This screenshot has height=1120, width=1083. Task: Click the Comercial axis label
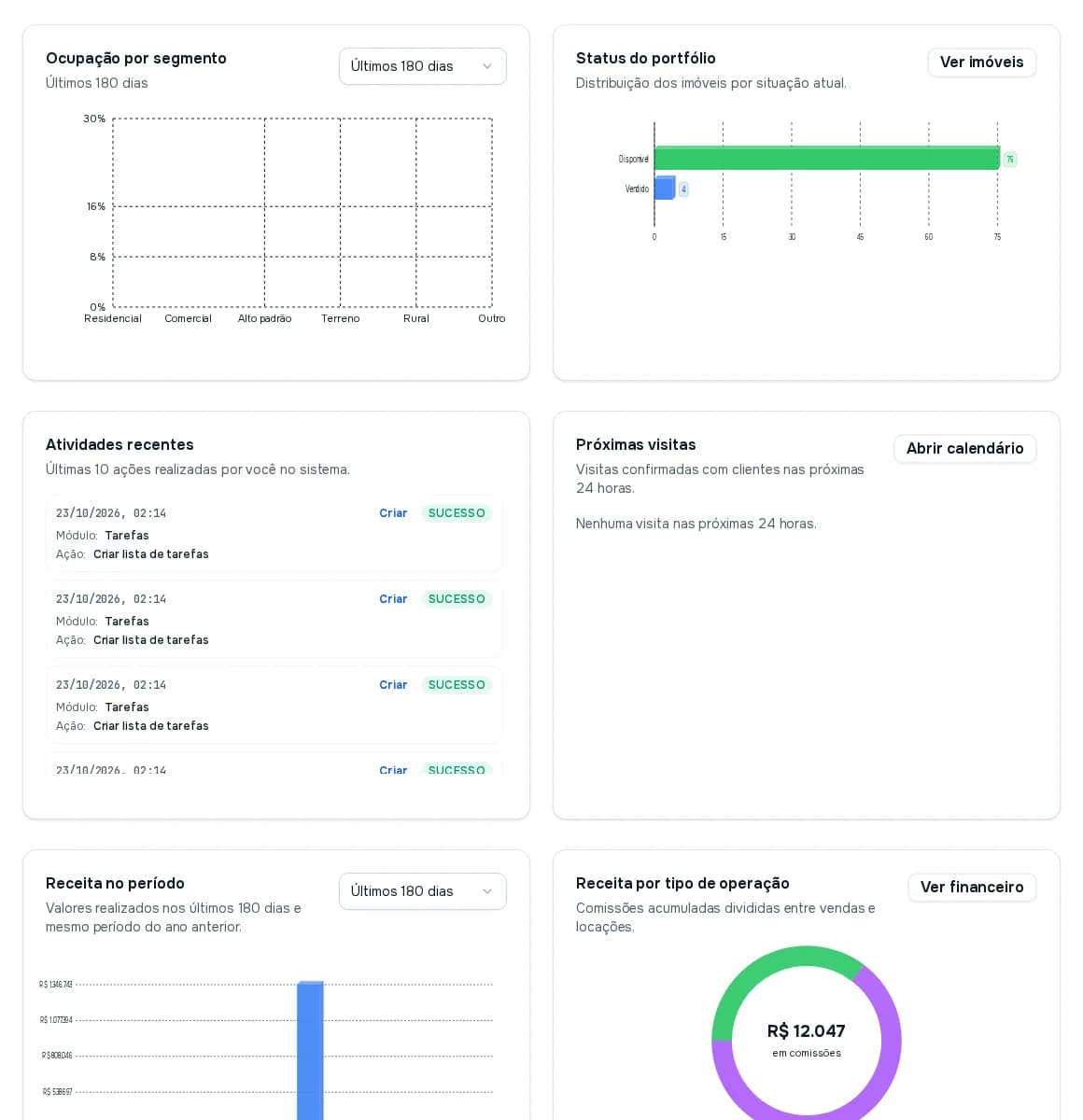188,319
